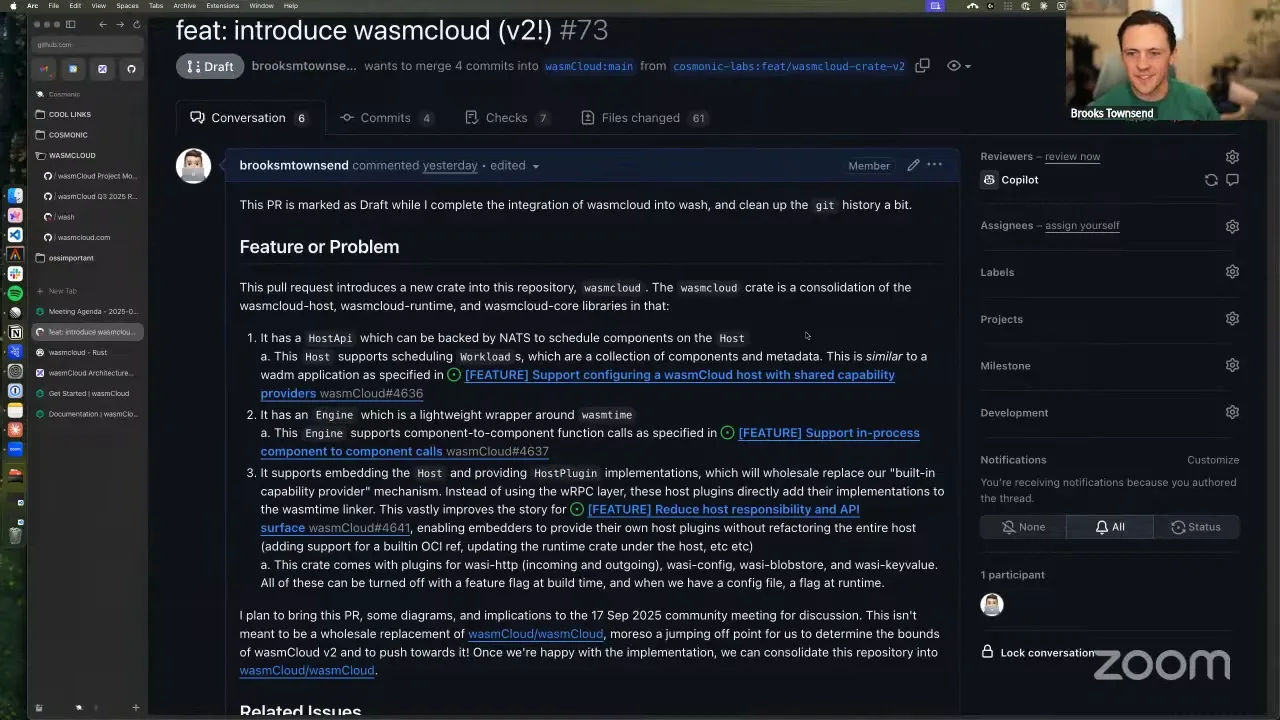The height and width of the screenshot is (720, 1280).
Task: Click the Customize notifications link
Action: tap(1213, 460)
